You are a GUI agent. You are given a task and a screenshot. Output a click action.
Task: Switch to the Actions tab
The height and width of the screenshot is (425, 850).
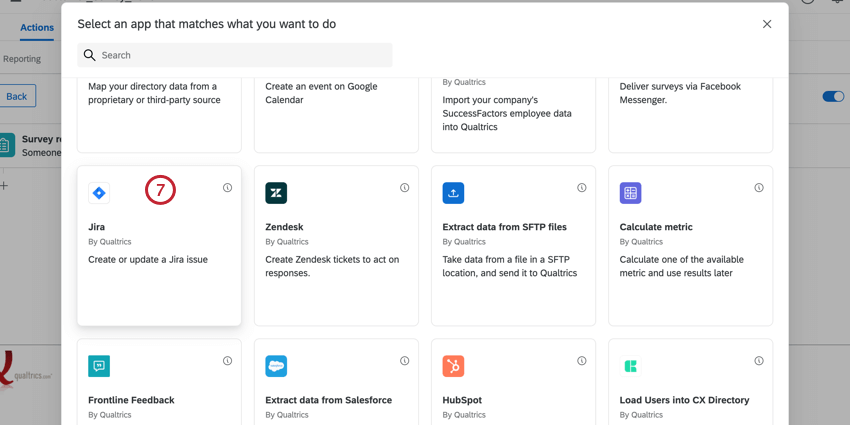point(37,28)
